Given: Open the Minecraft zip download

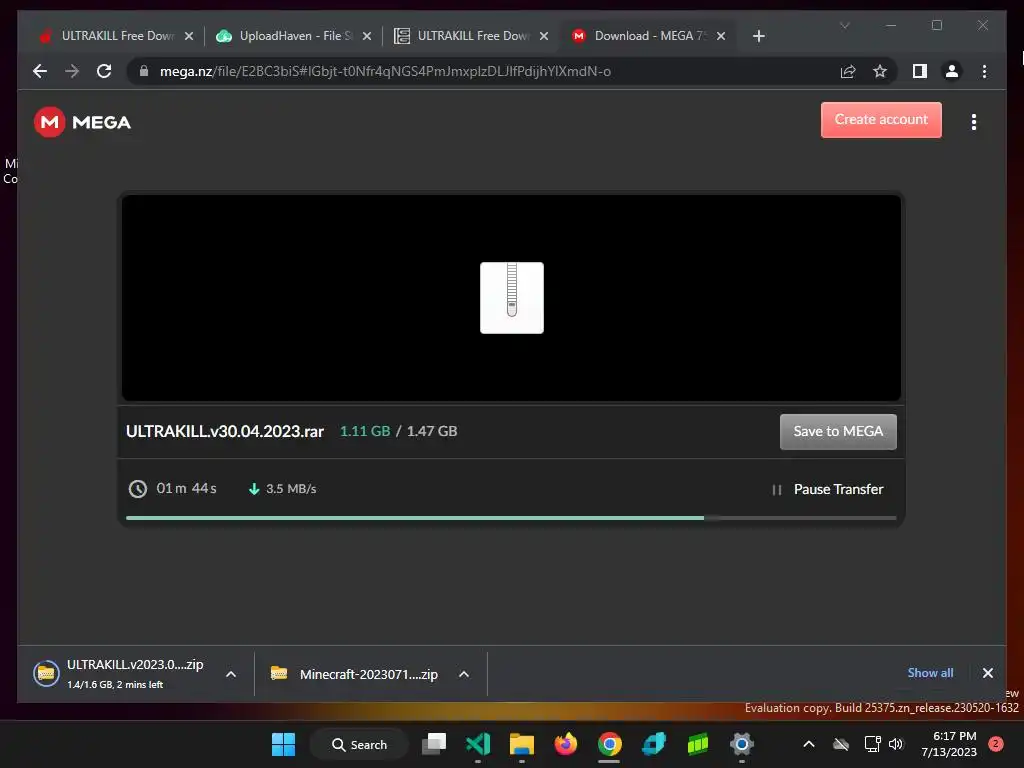Looking at the screenshot, I should (x=355, y=674).
